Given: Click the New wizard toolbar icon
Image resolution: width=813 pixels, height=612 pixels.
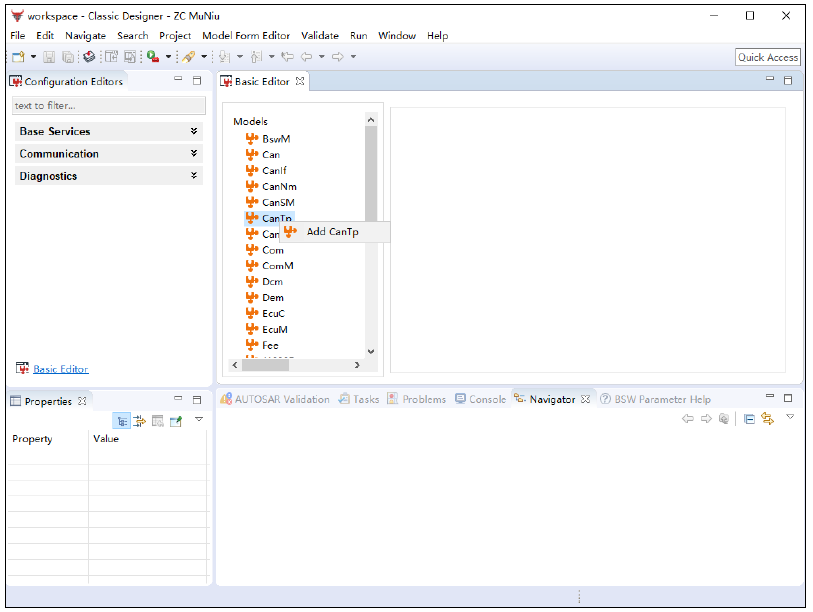Looking at the screenshot, I should tap(18, 57).
